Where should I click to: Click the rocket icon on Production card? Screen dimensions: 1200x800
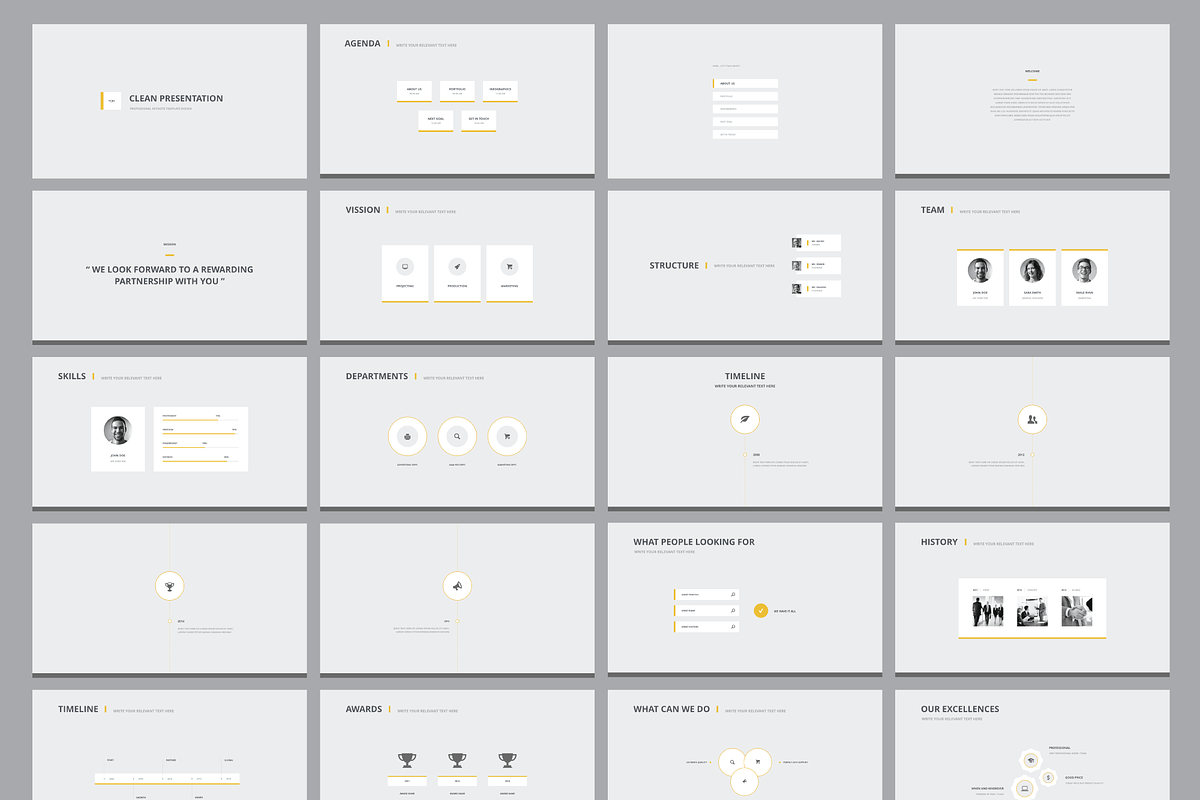click(x=457, y=266)
